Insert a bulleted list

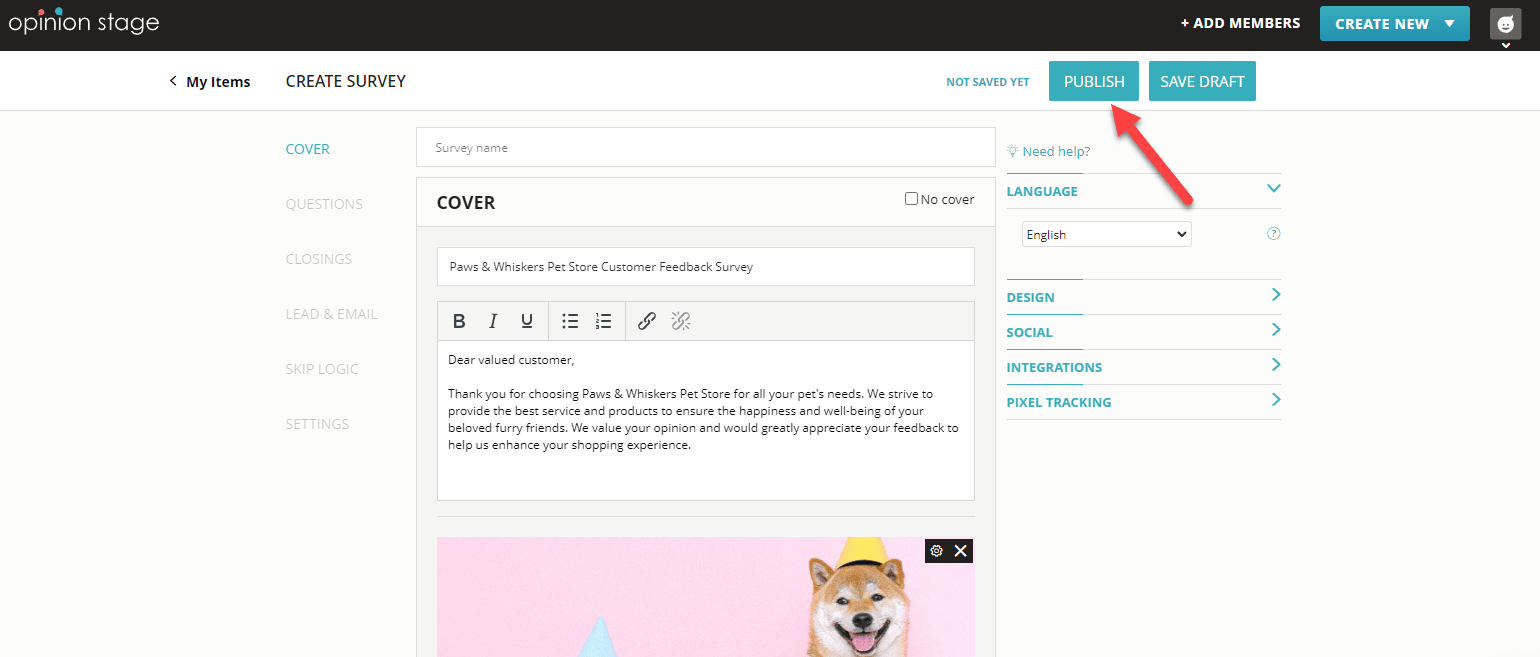coord(570,321)
